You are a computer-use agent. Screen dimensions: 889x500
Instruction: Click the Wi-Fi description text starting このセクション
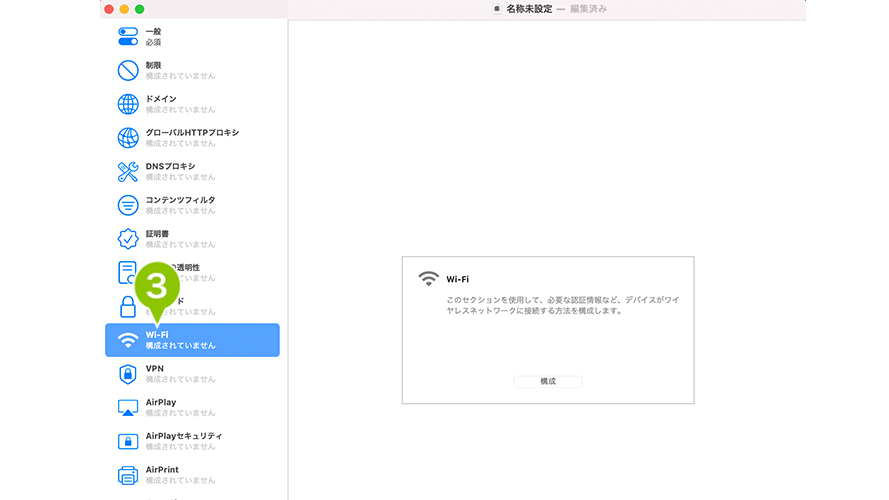pos(562,305)
